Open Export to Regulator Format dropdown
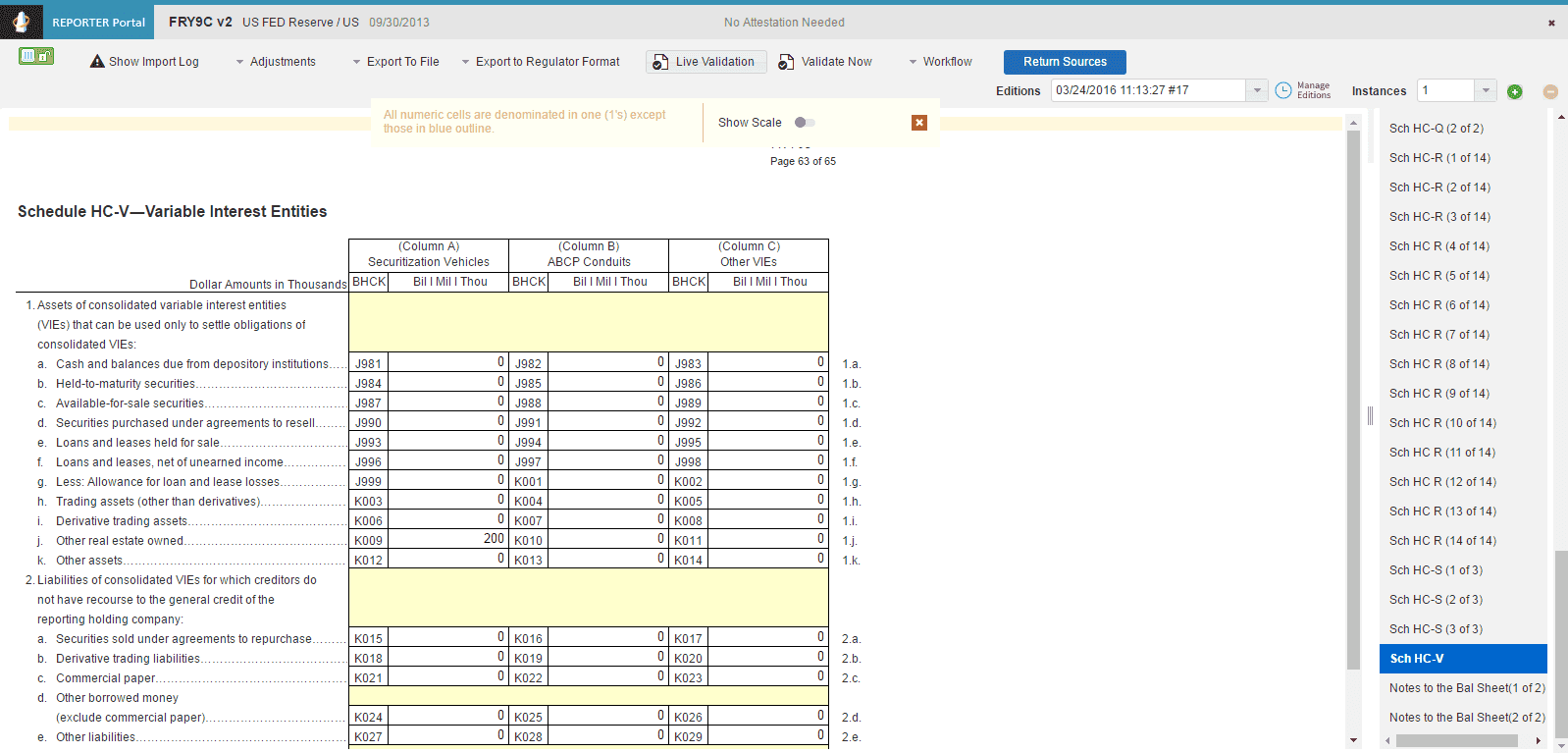The width and height of the screenshot is (1568, 753). pos(541,62)
